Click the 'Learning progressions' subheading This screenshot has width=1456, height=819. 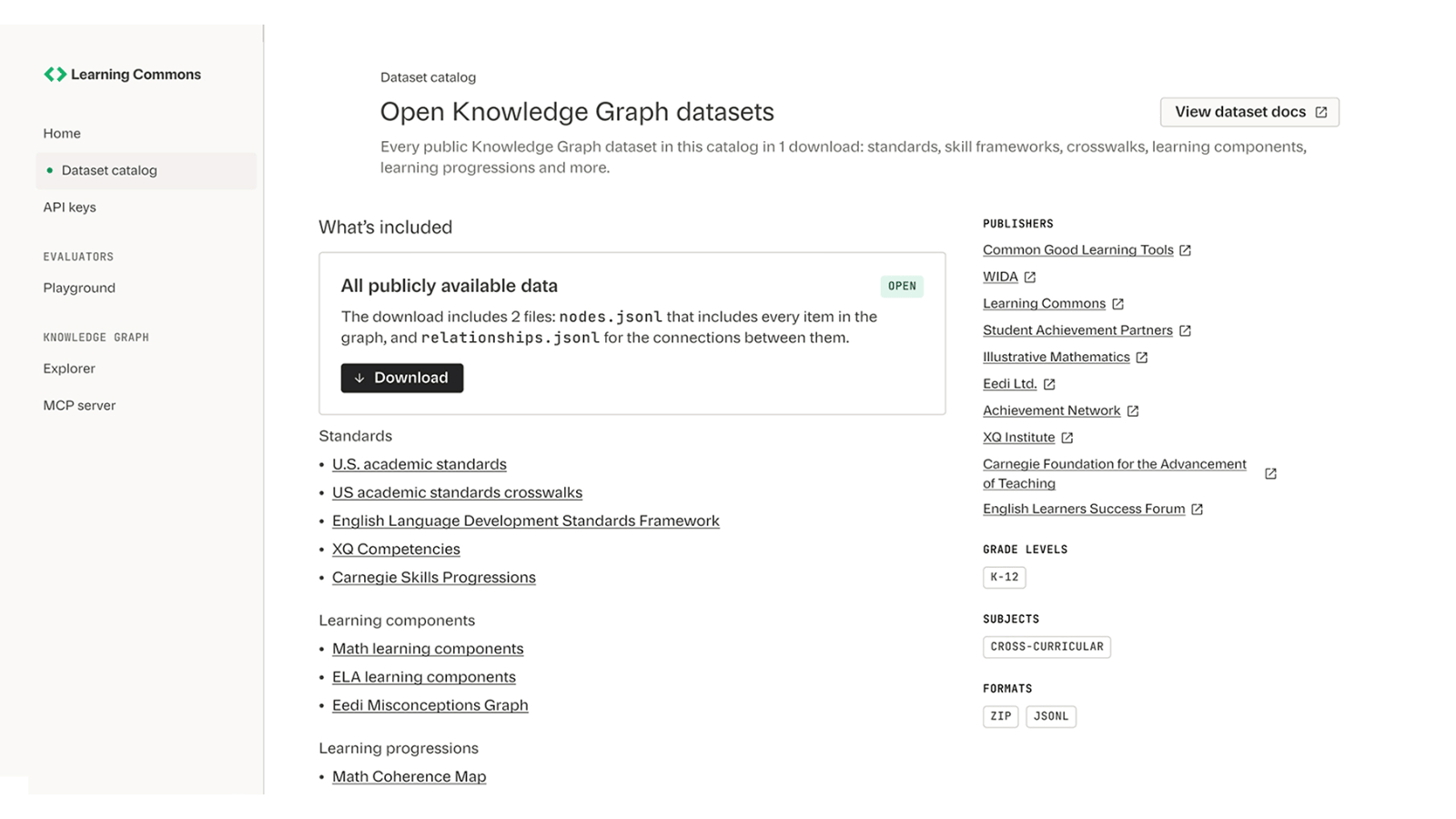[399, 748]
